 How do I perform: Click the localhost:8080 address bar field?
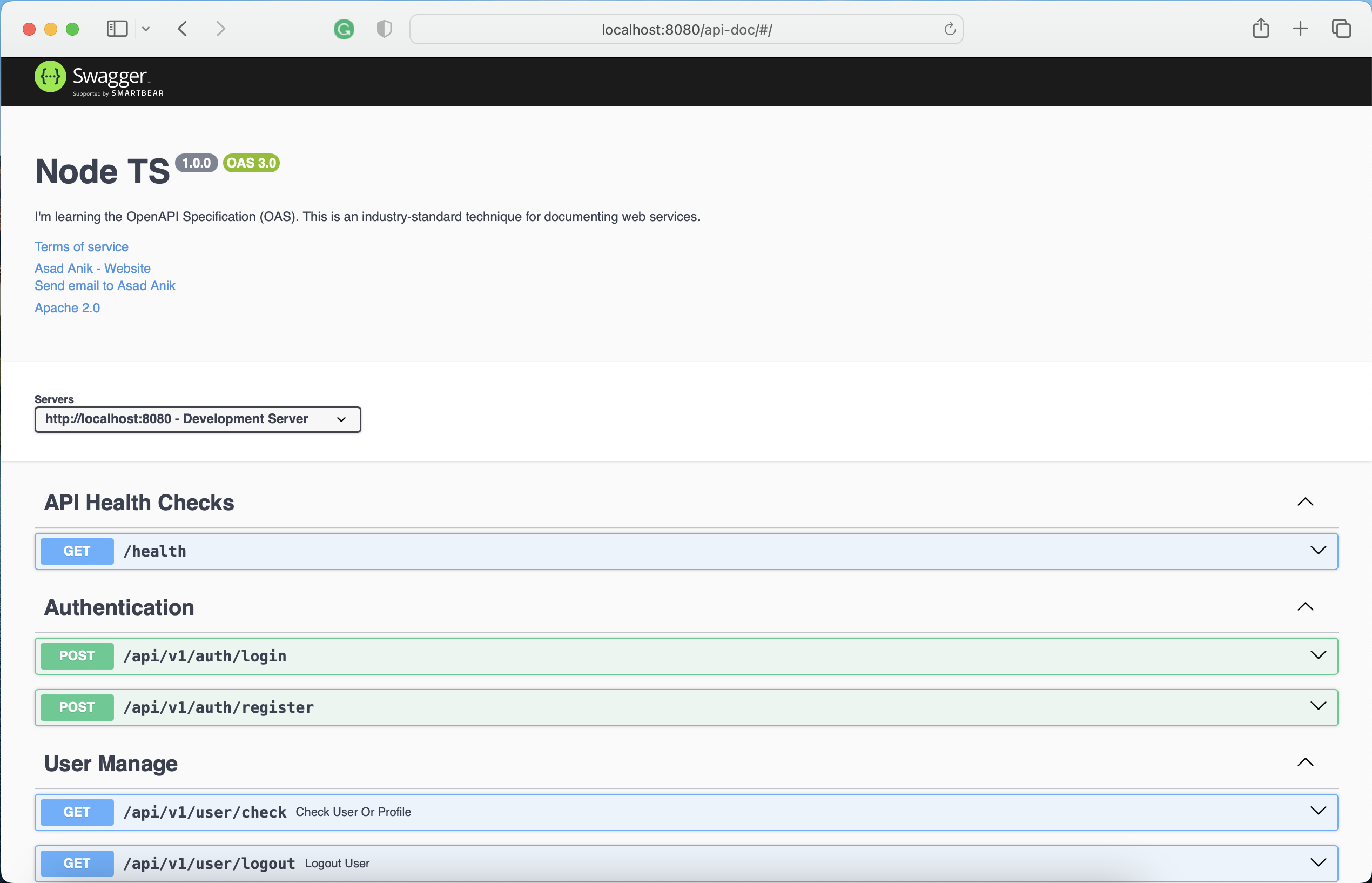(x=686, y=29)
